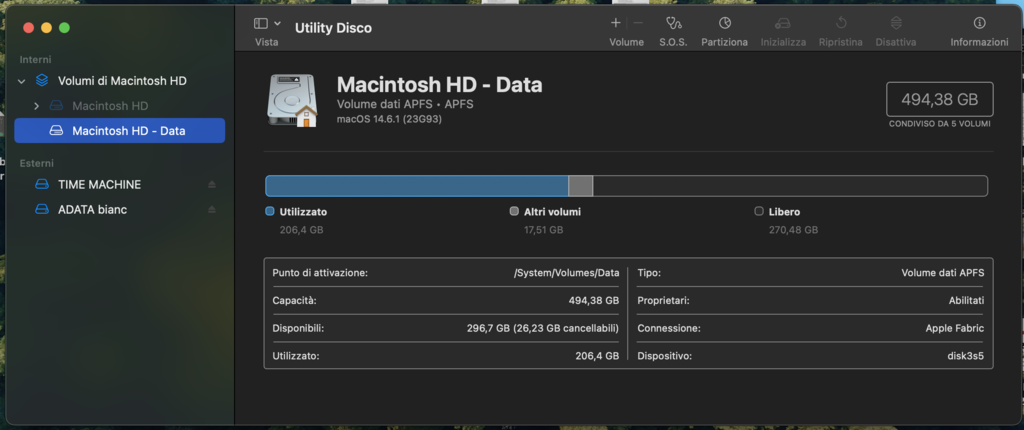
Task: Click the Esterni sidebar section header
Action: [37, 163]
